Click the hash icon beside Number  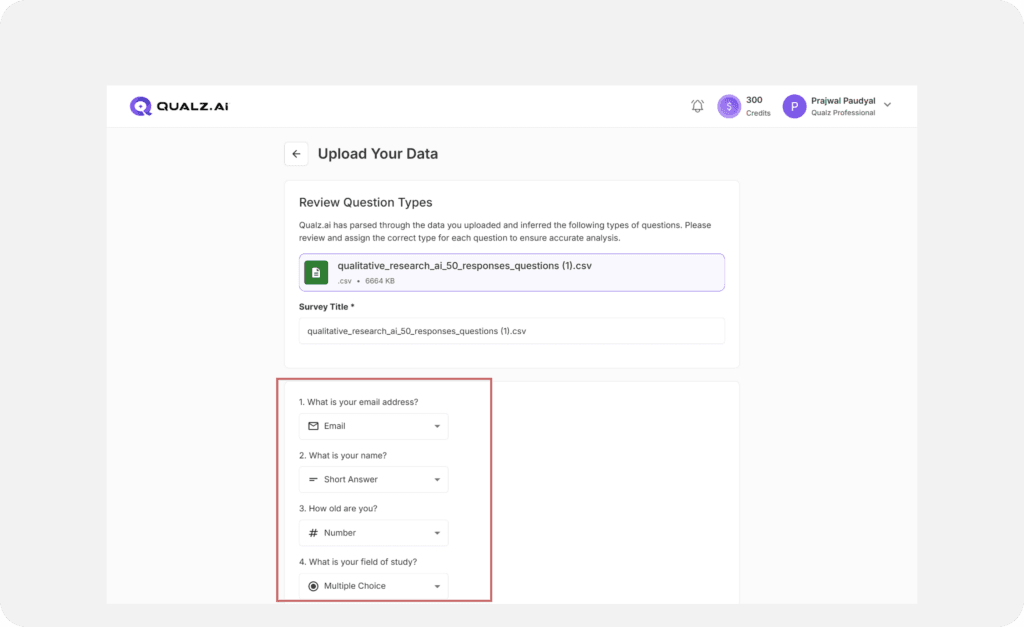point(313,533)
